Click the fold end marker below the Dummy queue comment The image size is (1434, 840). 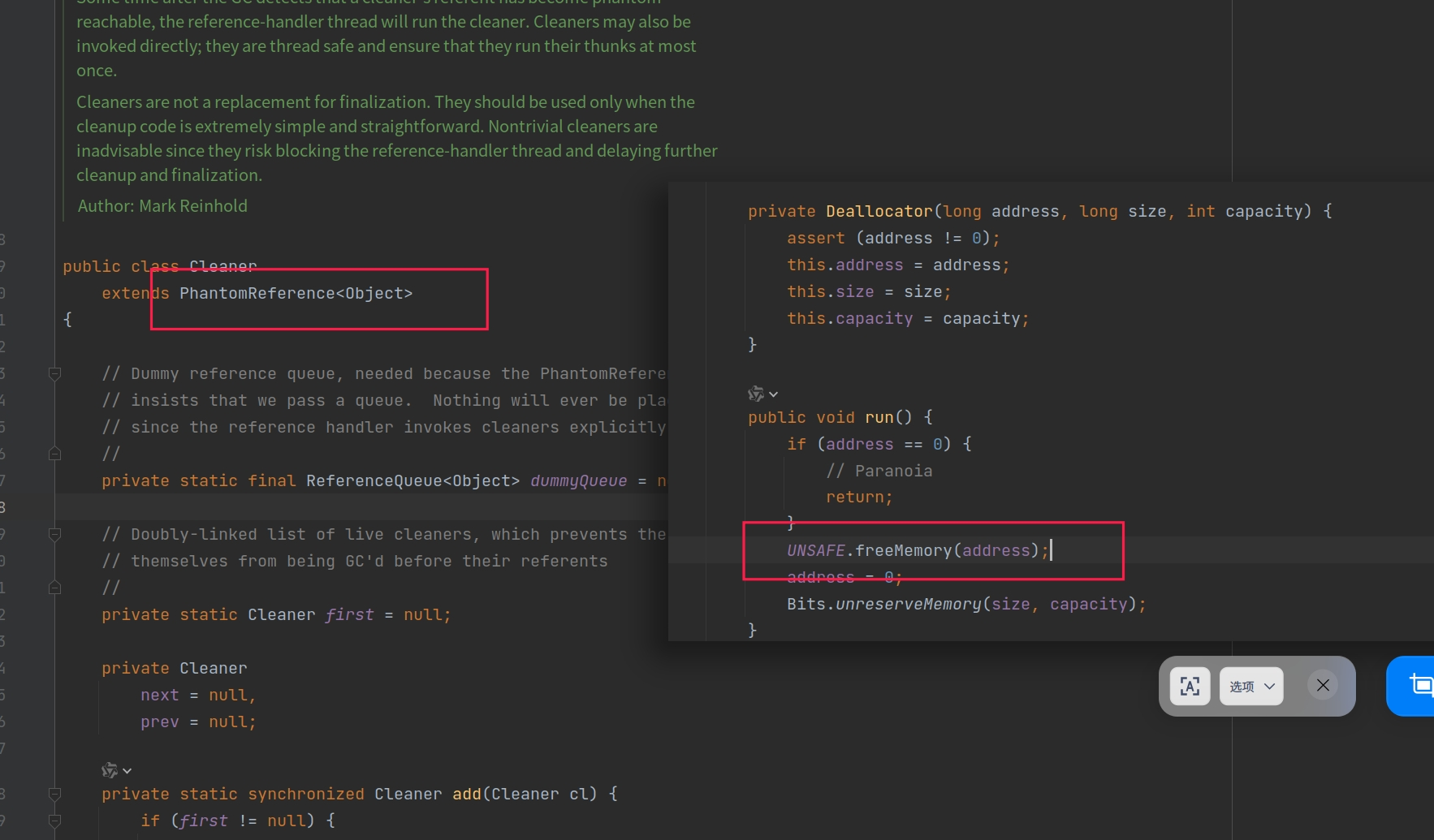click(x=55, y=454)
